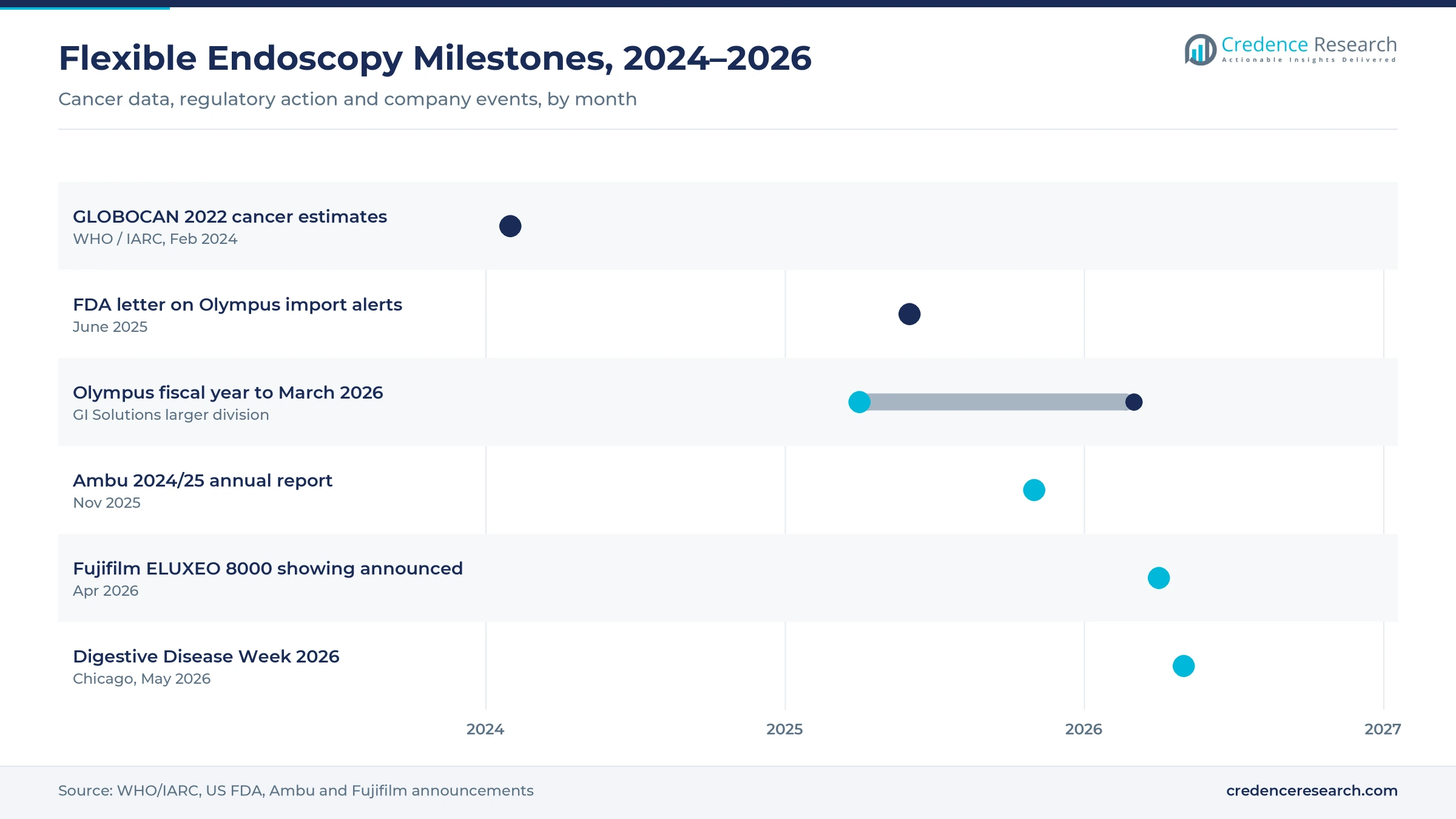Click the Olympus fiscal year start dot
The image size is (1456, 819).
pyautogui.click(x=859, y=402)
